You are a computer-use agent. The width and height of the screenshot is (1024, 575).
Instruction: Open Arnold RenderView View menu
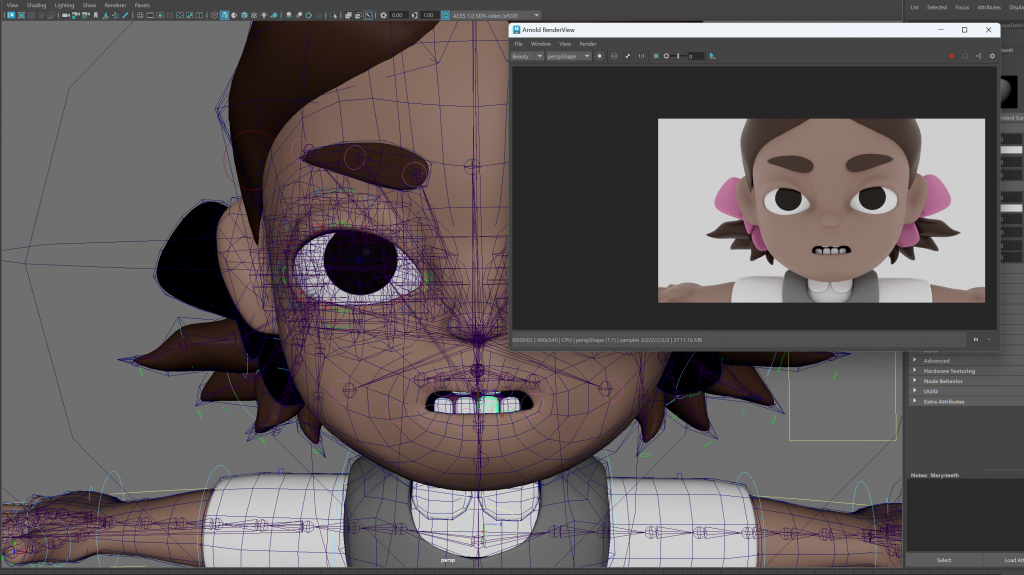[565, 44]
